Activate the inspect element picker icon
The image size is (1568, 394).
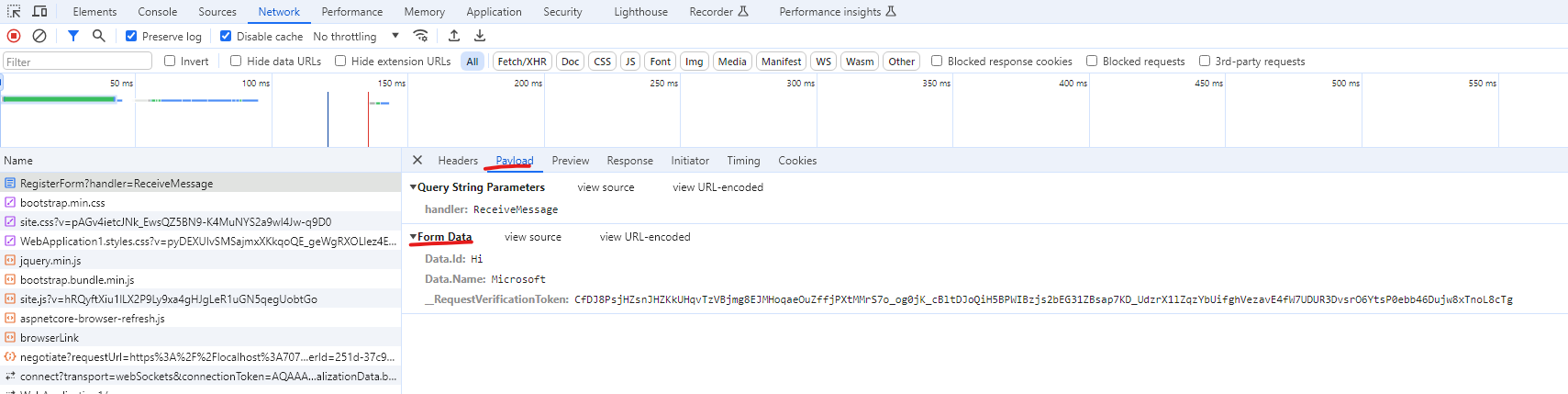point(14,11)
